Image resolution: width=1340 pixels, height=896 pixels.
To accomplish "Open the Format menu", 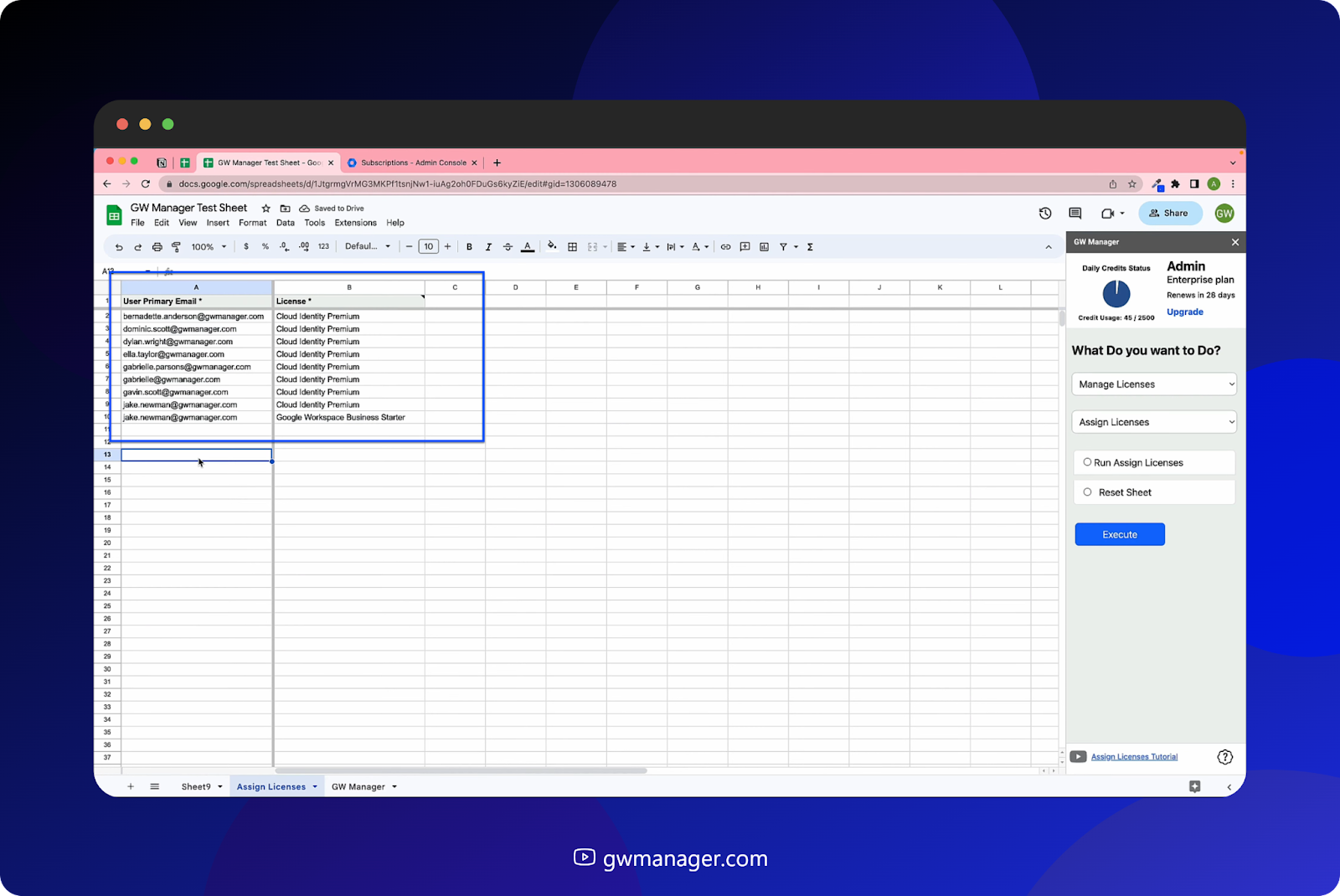I will 252,223.
